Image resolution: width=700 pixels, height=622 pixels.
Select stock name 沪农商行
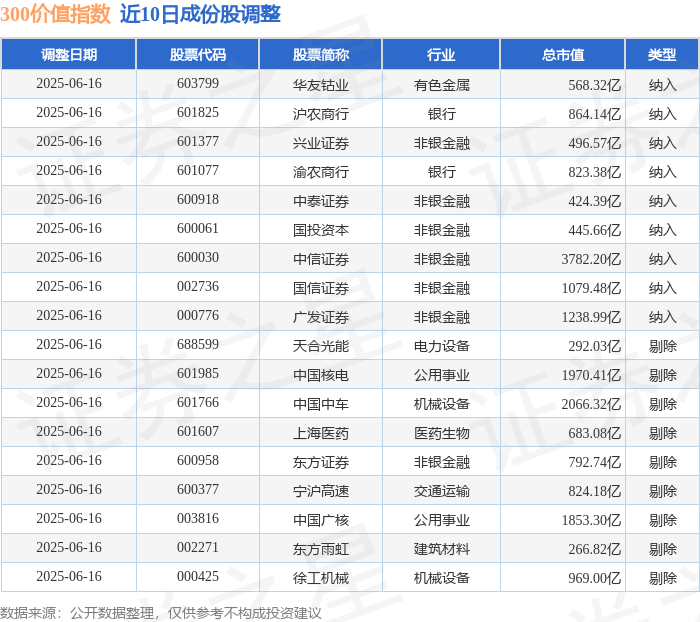pyautogui.click(x=321, y=114)
